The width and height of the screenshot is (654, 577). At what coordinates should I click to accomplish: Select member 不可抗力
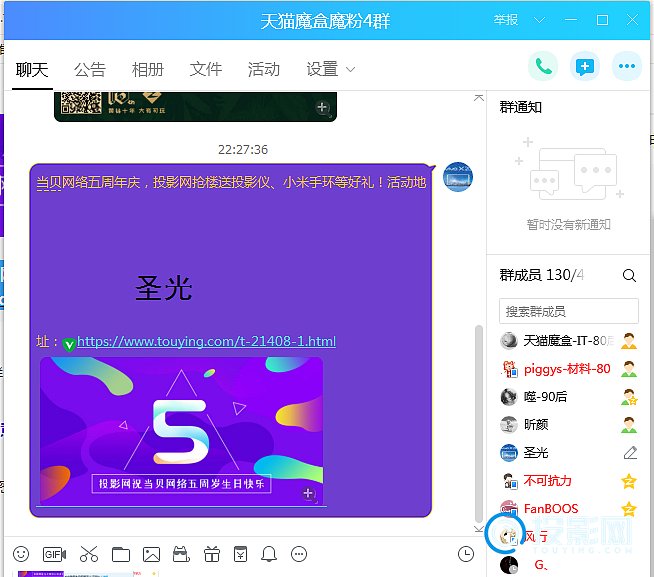568,481
